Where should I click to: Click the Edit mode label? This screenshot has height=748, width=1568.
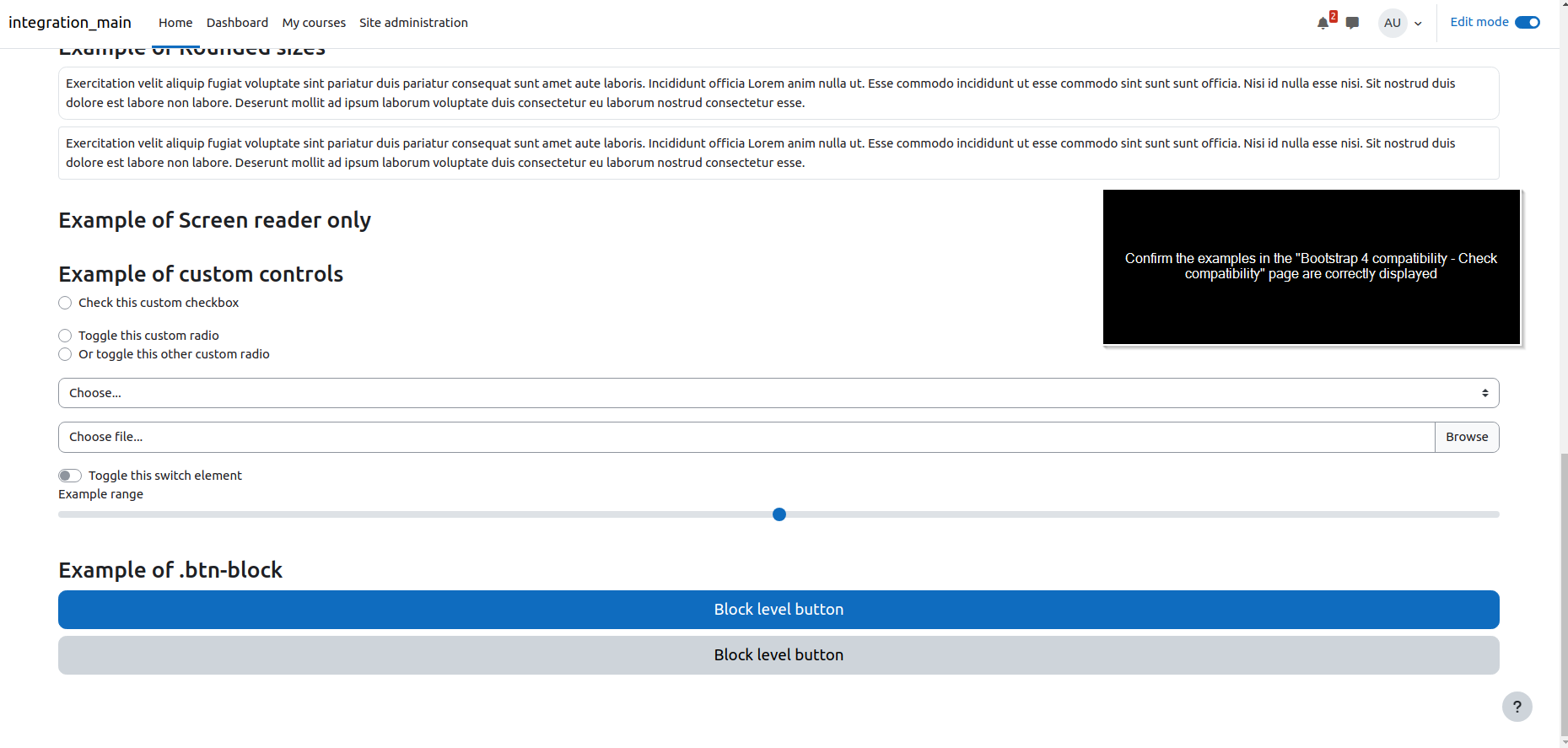point(1479,22)
